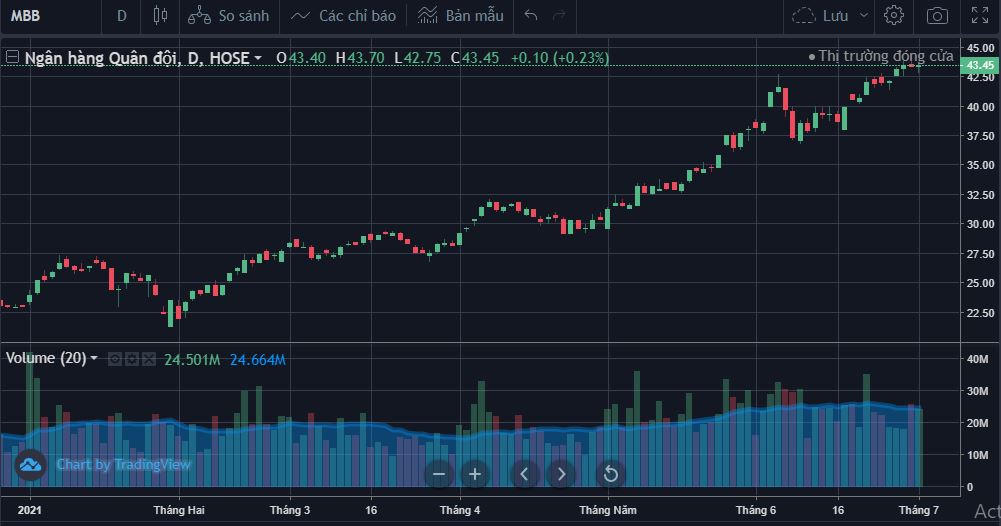This screenshot has width=1001, height=526.
Task: Select the D daily interval button
Action: click(x=122, y=16)
